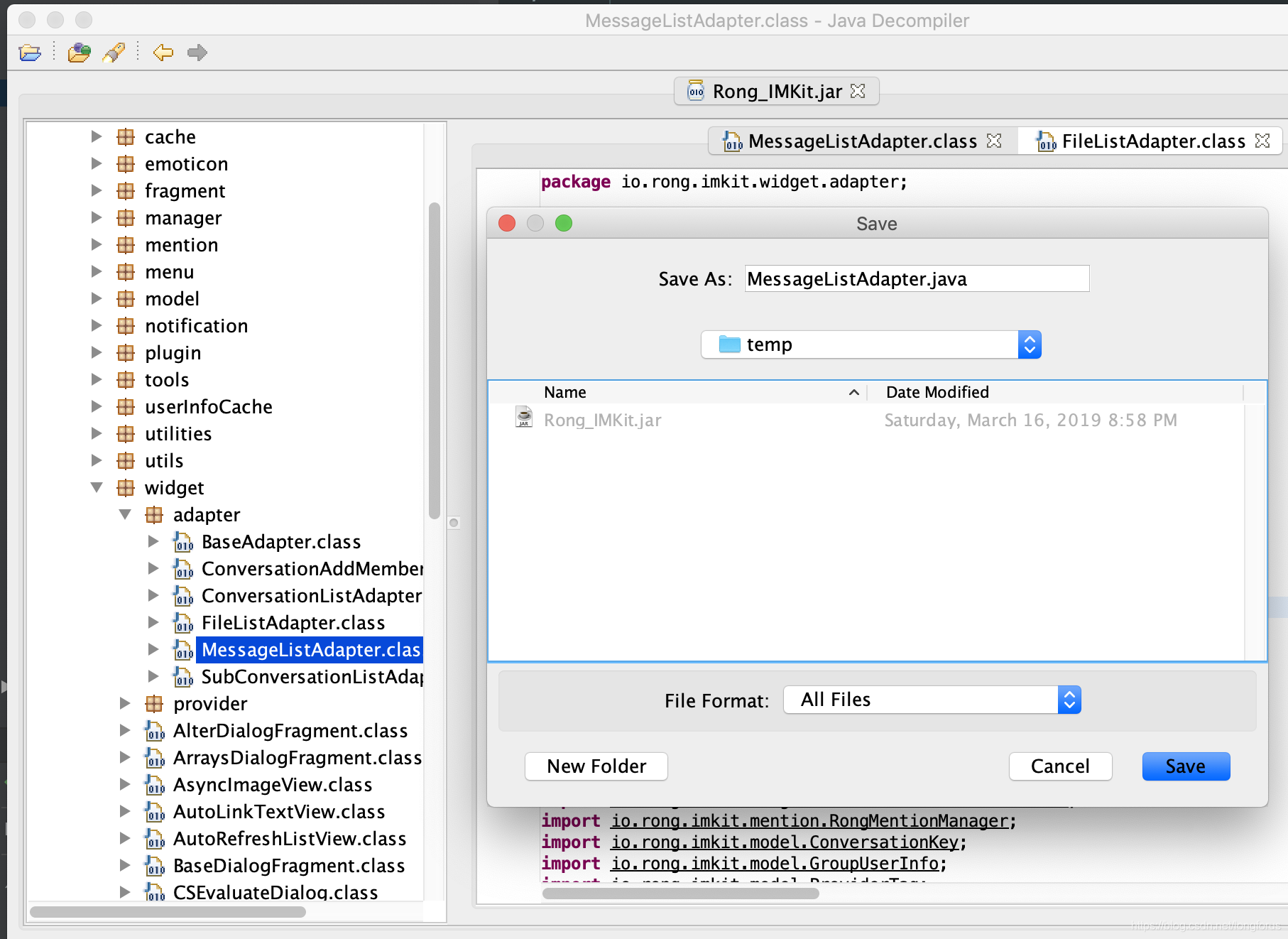
Task: Click the io.rong.imkit.model.GroupUserInfo import link
Action: click(x=775, y=864)
